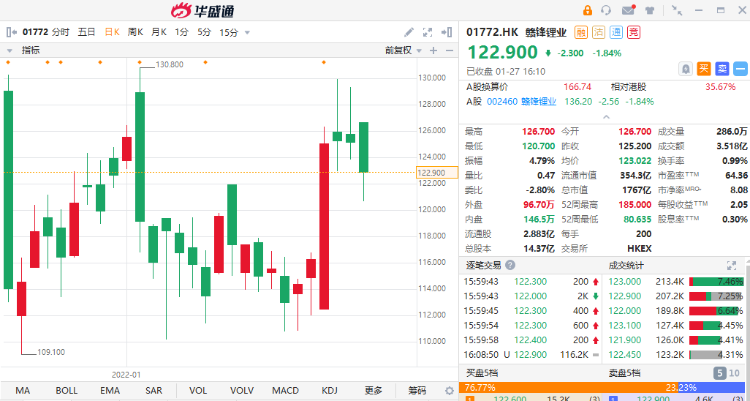Toggle MACD sub-indicator
This screenshot has width=750, height=401.
[x=286, y=390]
